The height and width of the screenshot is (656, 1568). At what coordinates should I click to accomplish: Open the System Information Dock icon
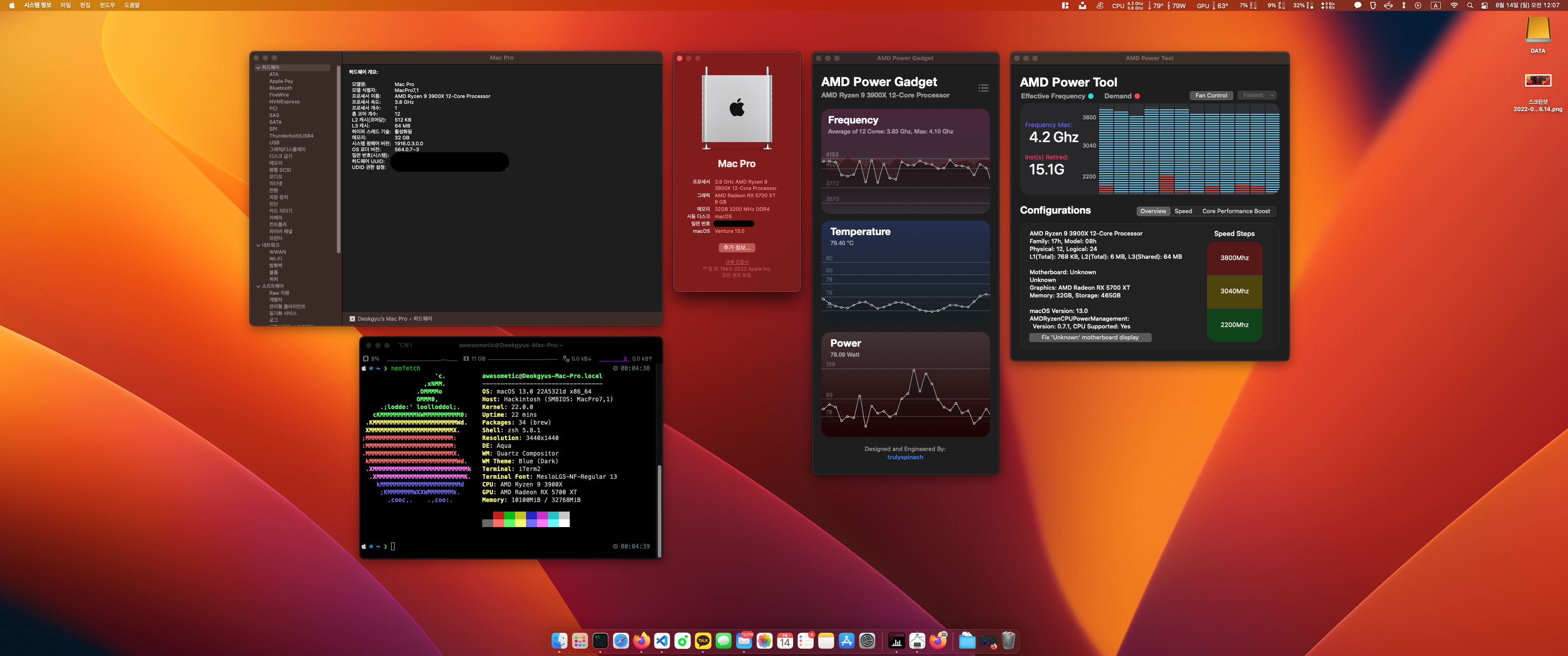pyautogui.click(x=917, y=640)
